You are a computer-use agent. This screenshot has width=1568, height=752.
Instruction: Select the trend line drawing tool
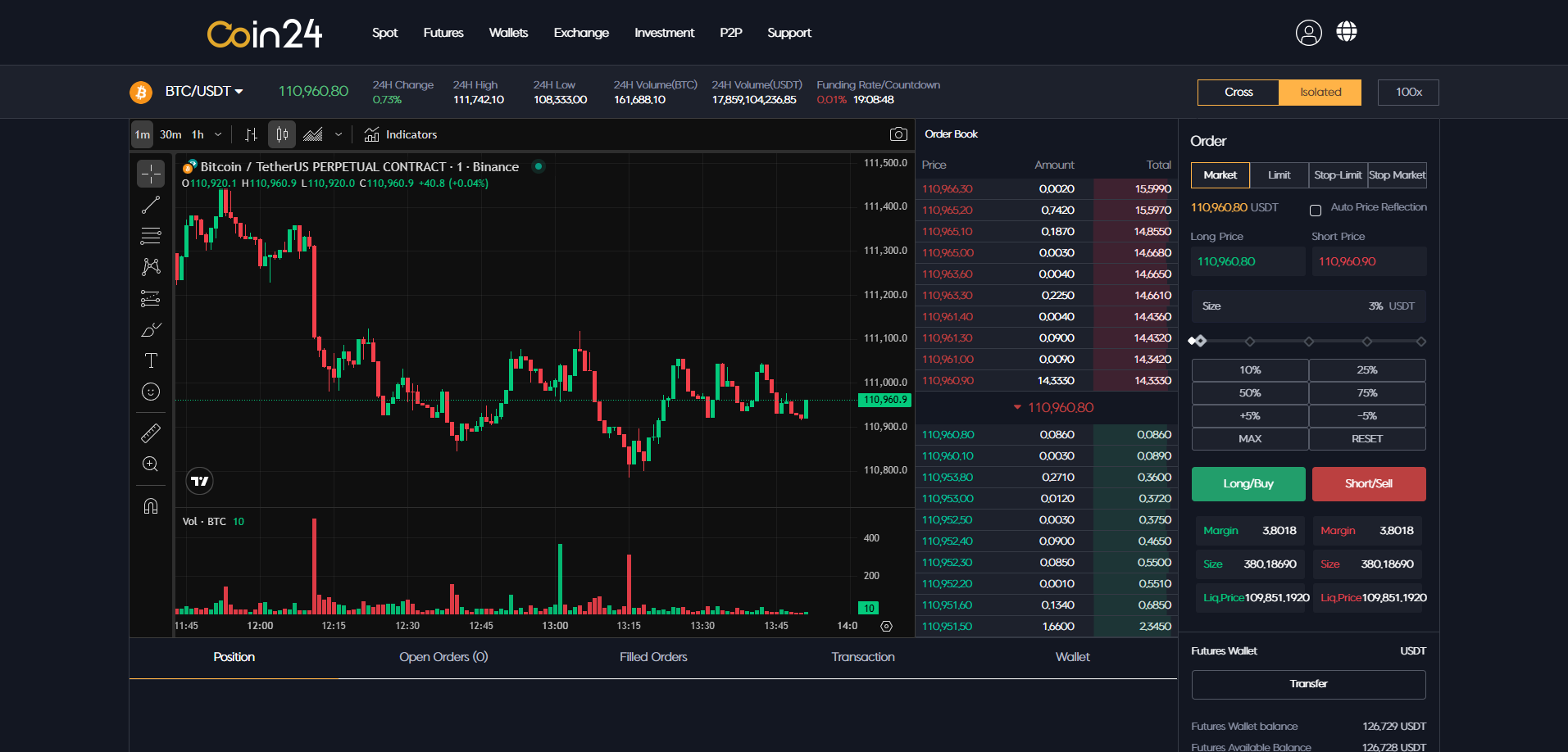point(151,205)
